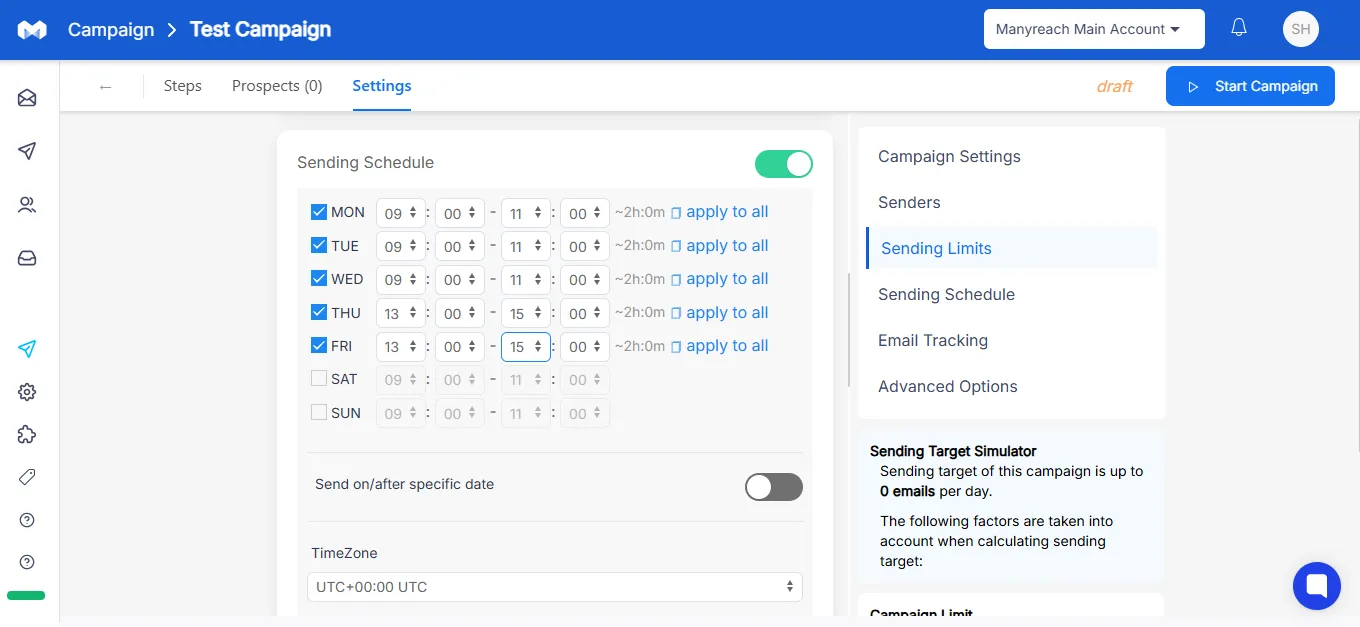Click the copy icon on the TUE row
Image resolution: width=1360 pixels, height=627 pixels.
(676, 246)
